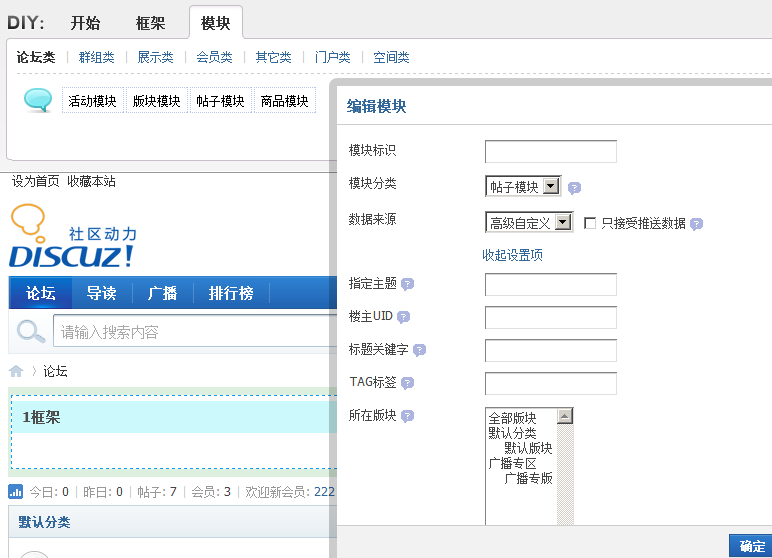Image resolution: width=772 pixels, height=558 pixels.
Task: Click the 所在版块 list scrollbar up arrow
Action: 565,416
